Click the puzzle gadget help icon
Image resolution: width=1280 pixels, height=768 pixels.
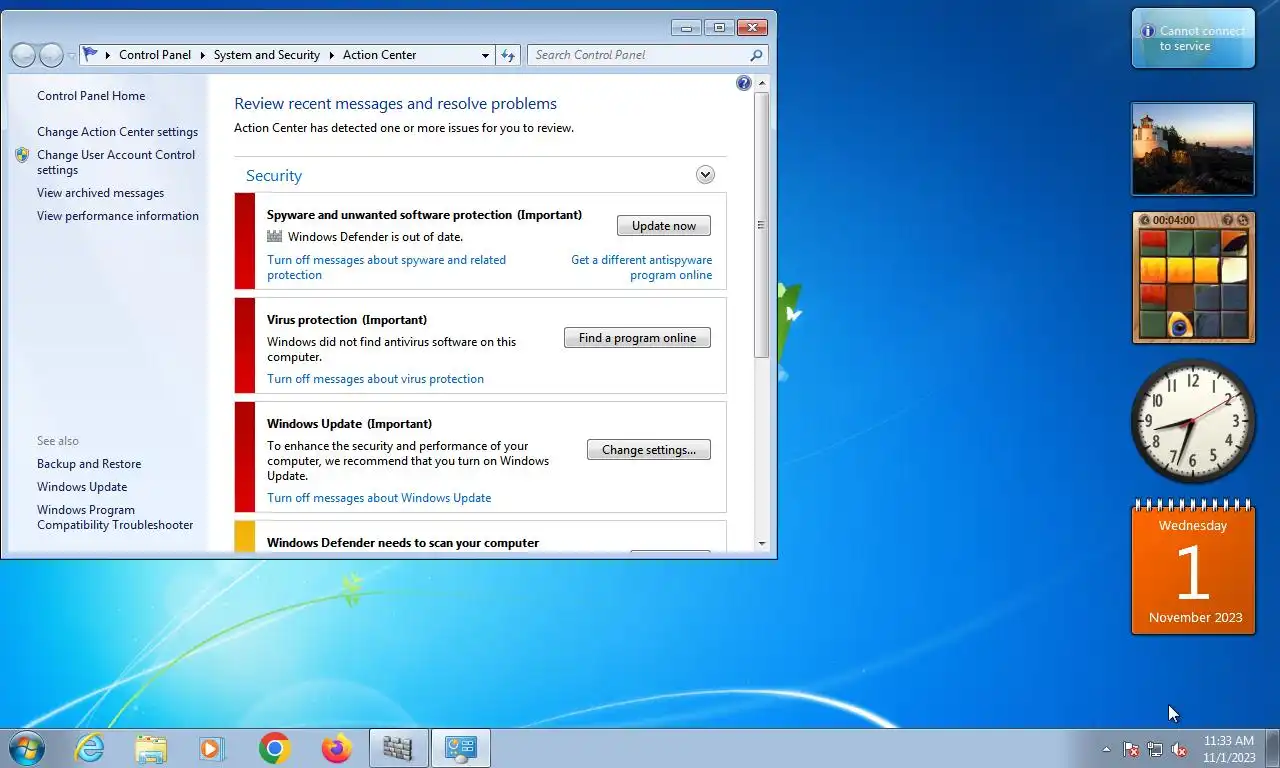pos(1227,220)
